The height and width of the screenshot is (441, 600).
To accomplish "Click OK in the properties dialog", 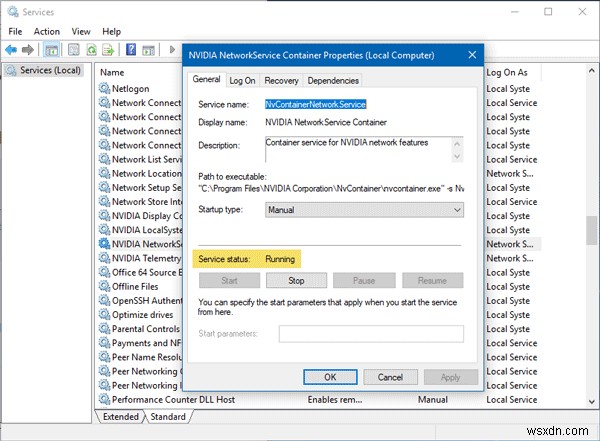I will (330, 377).
